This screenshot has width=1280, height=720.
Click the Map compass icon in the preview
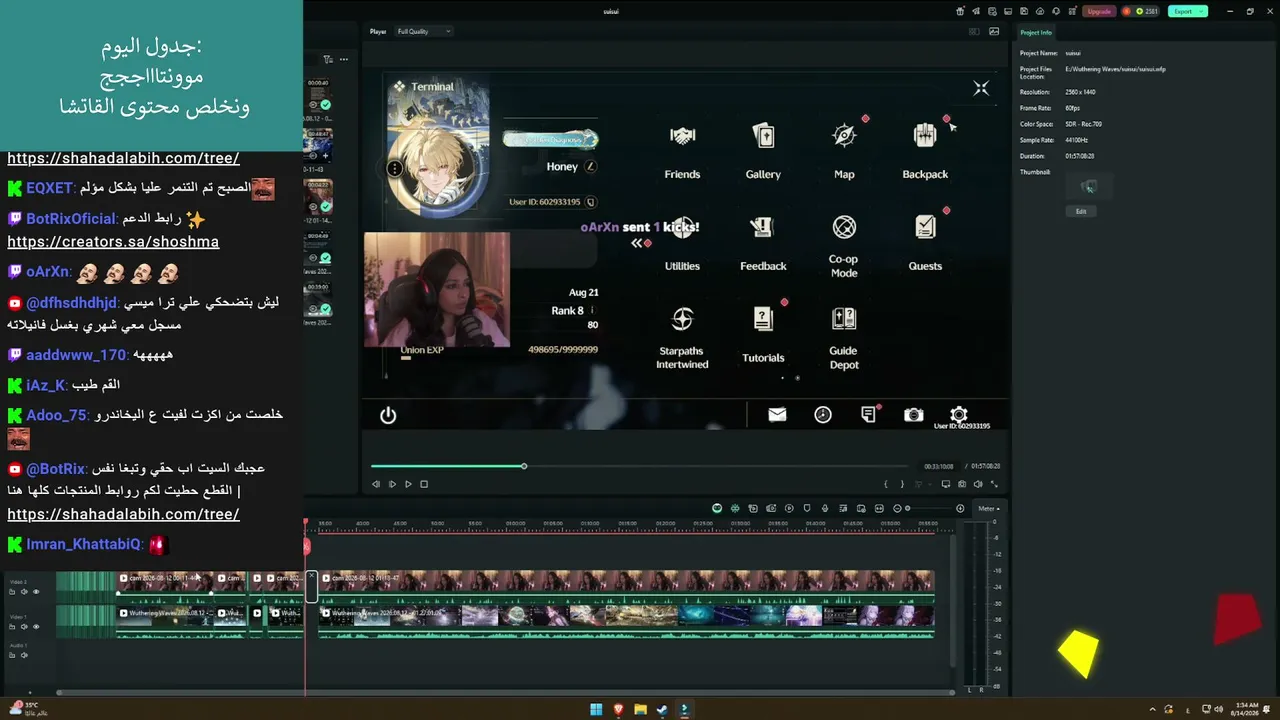pos(844,136)
